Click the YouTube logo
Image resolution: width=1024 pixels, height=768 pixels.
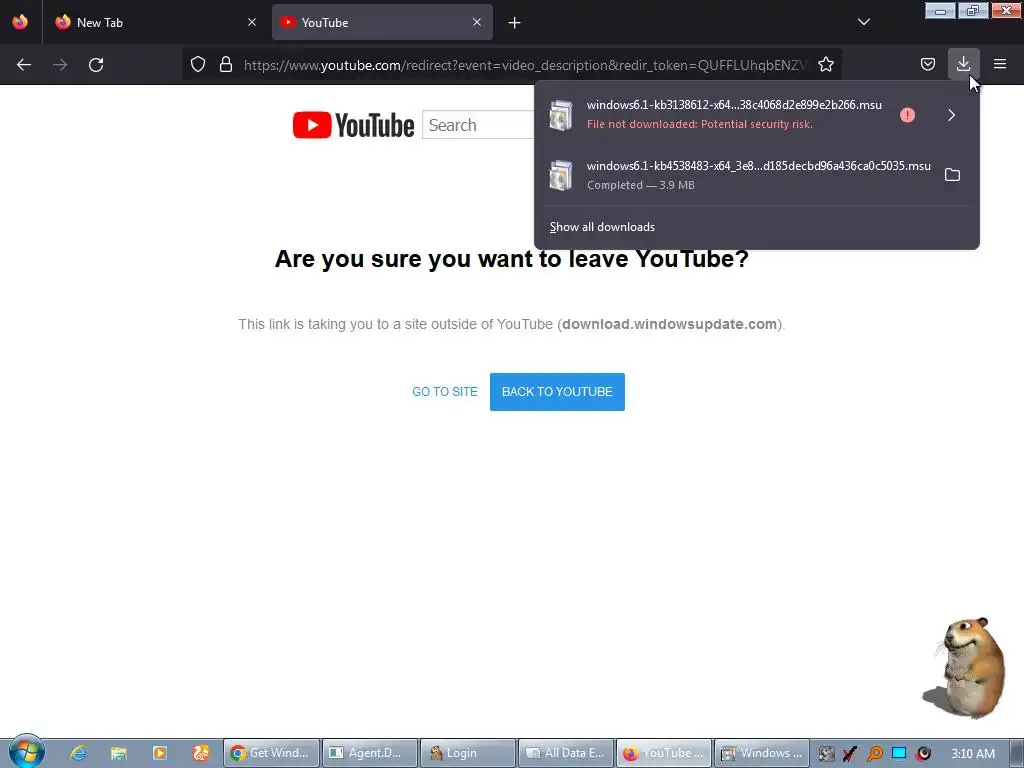coord(353,125)
